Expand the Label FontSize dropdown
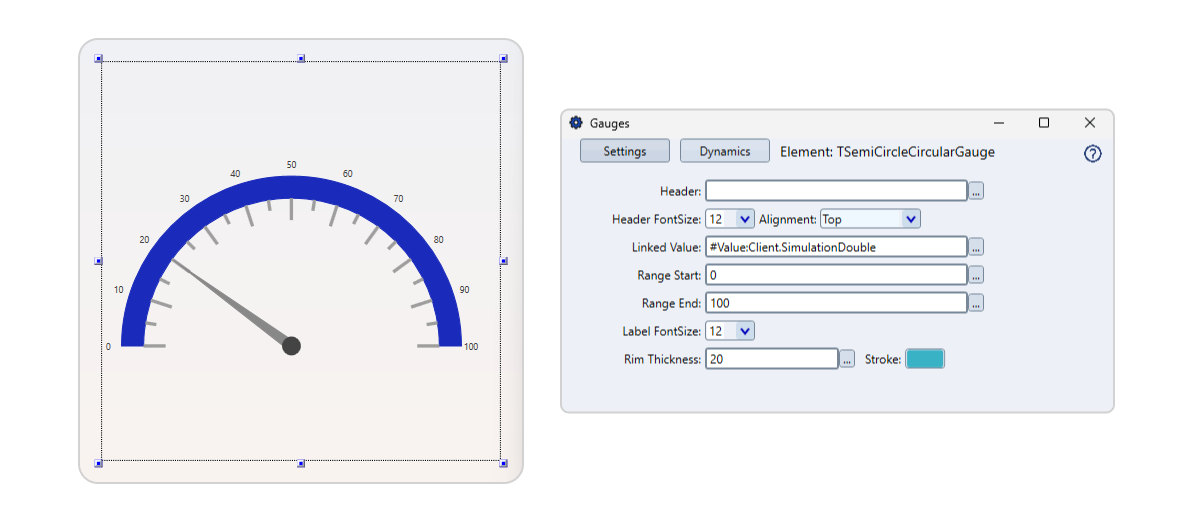This screenshot has height=522, width=1193. [744, 331]
